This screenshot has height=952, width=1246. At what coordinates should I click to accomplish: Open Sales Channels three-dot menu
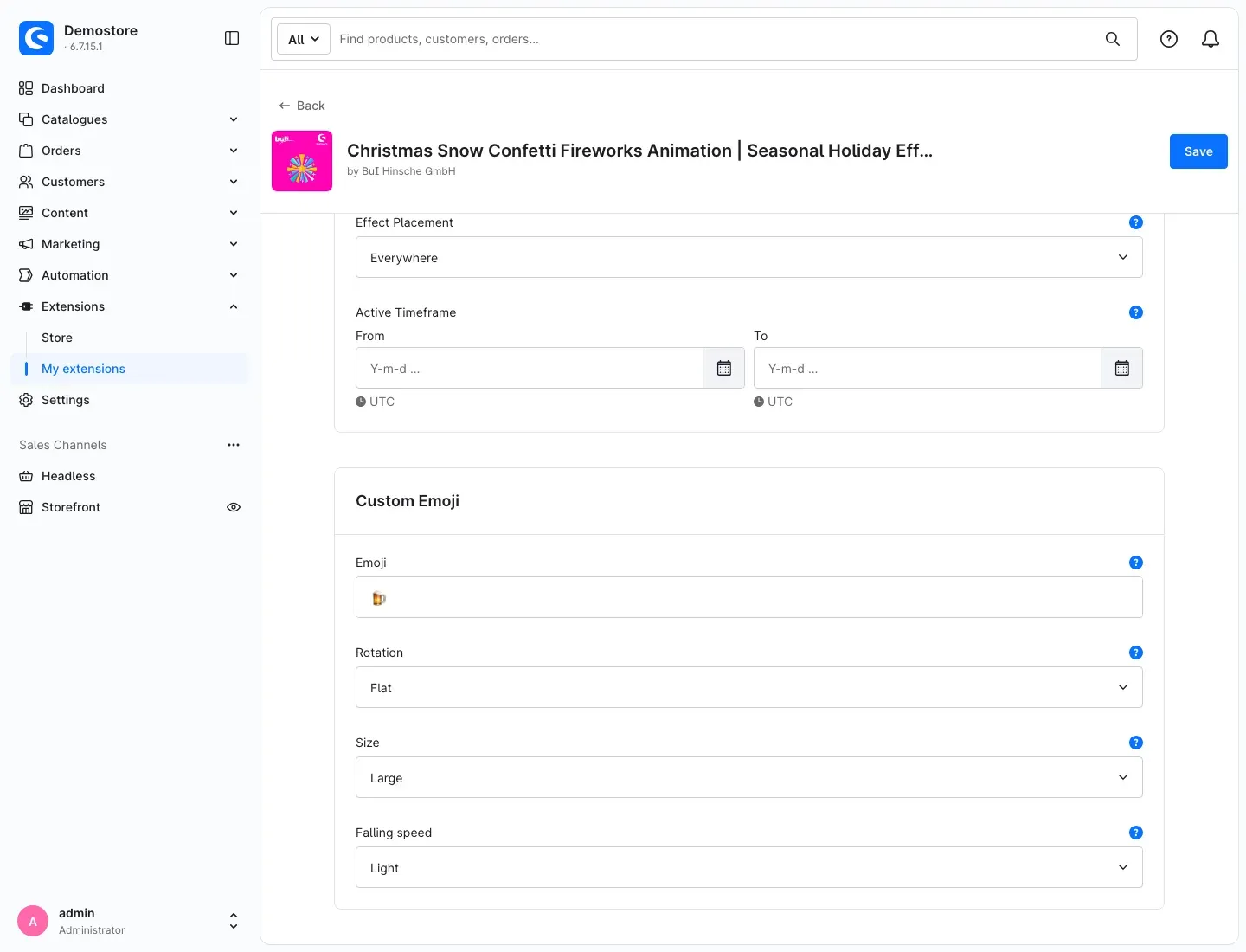(x=234, y=445)
